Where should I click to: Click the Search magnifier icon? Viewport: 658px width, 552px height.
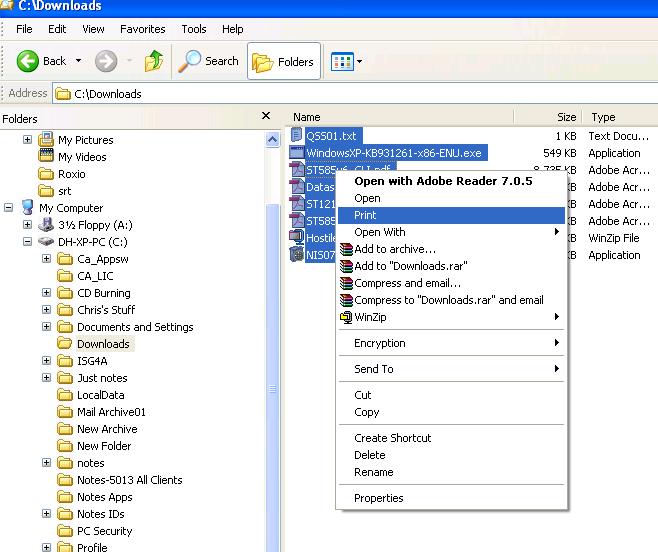point(190,61)
